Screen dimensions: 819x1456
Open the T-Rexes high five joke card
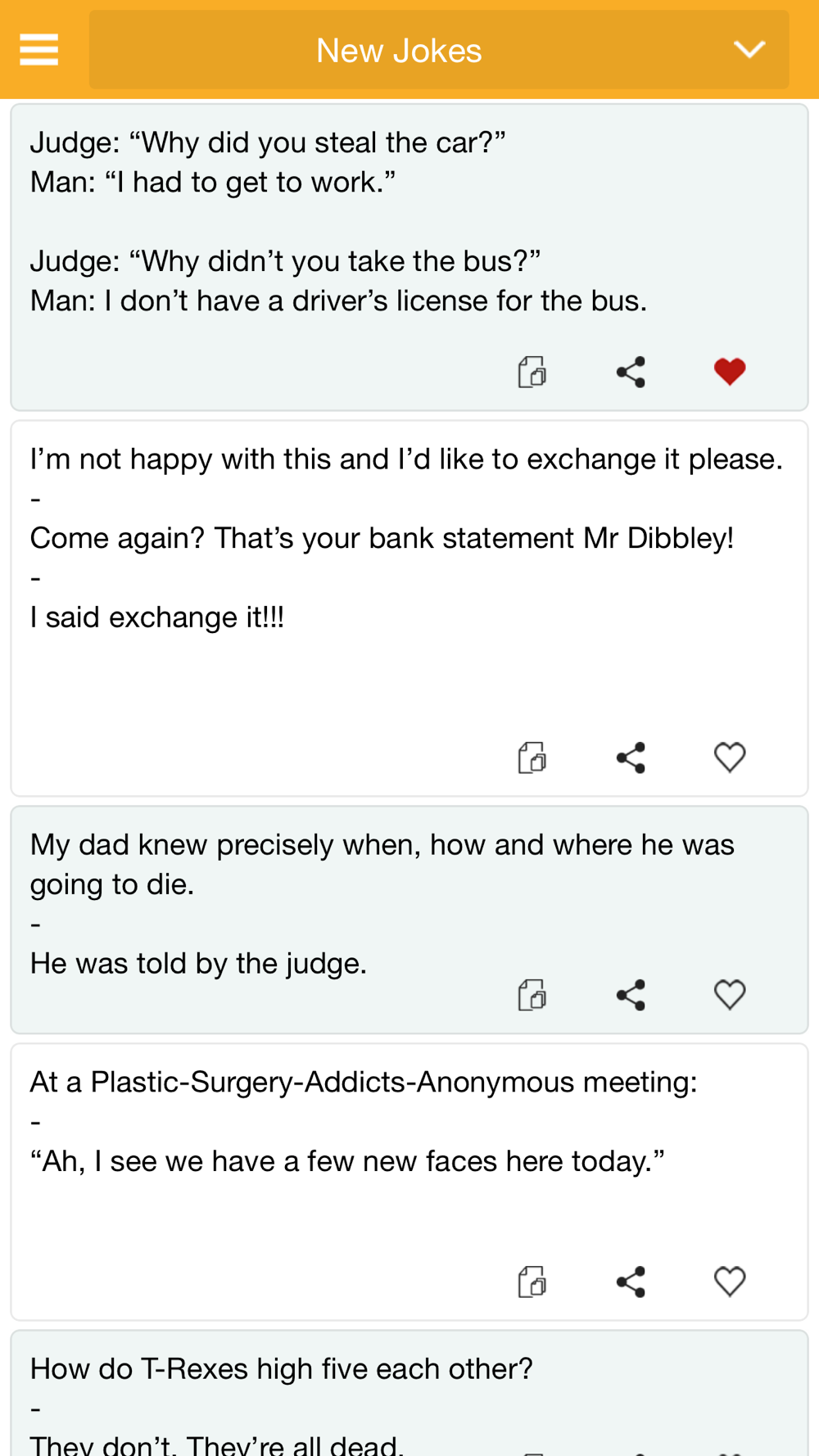(281, 1369)
